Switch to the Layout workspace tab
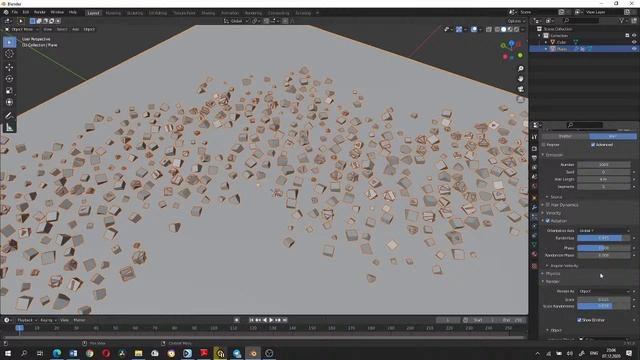This screenshot has width=640, height=360. point(93,13)
